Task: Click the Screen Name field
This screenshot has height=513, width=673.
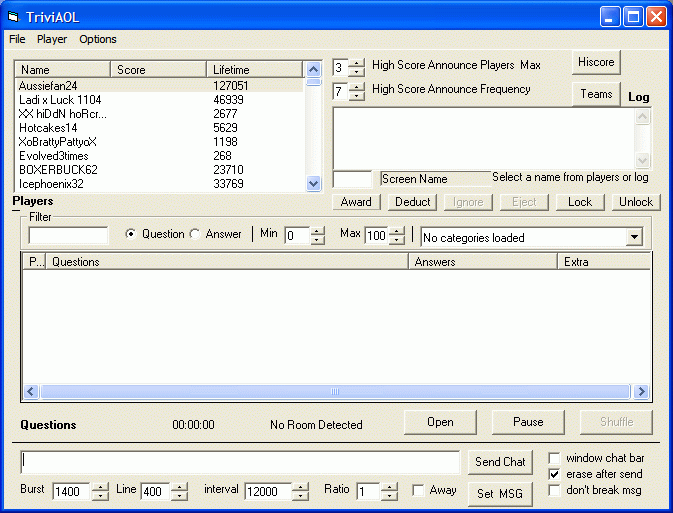Action: [436, 179]
